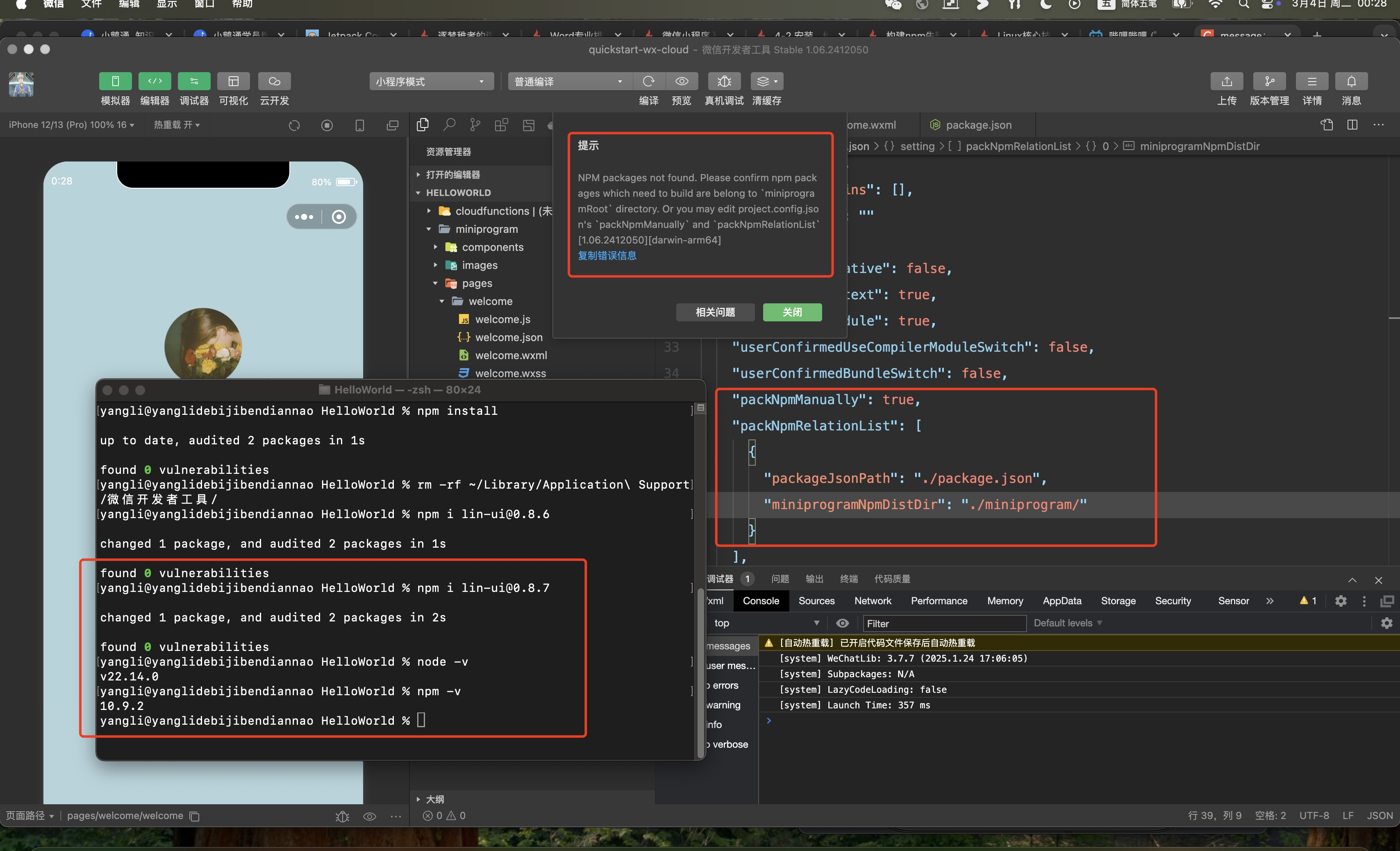Detach the simulator into separate window
This screenshot has height=851, width=1400.
coord(393,125)
